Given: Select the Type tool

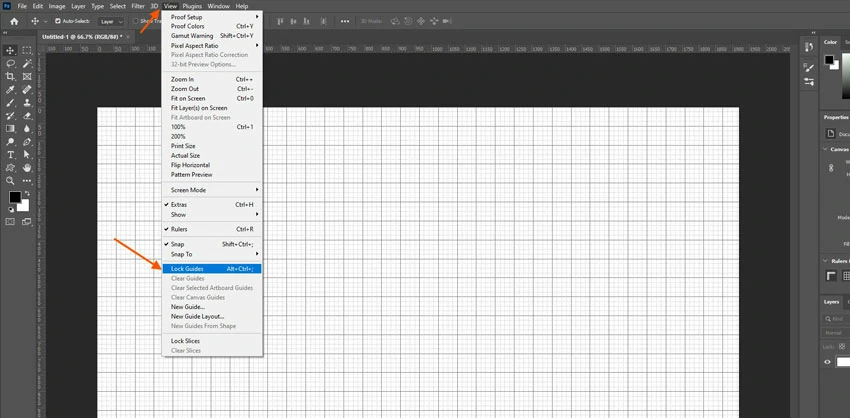Looking at the screenshot, I should (x=11, y=155).
